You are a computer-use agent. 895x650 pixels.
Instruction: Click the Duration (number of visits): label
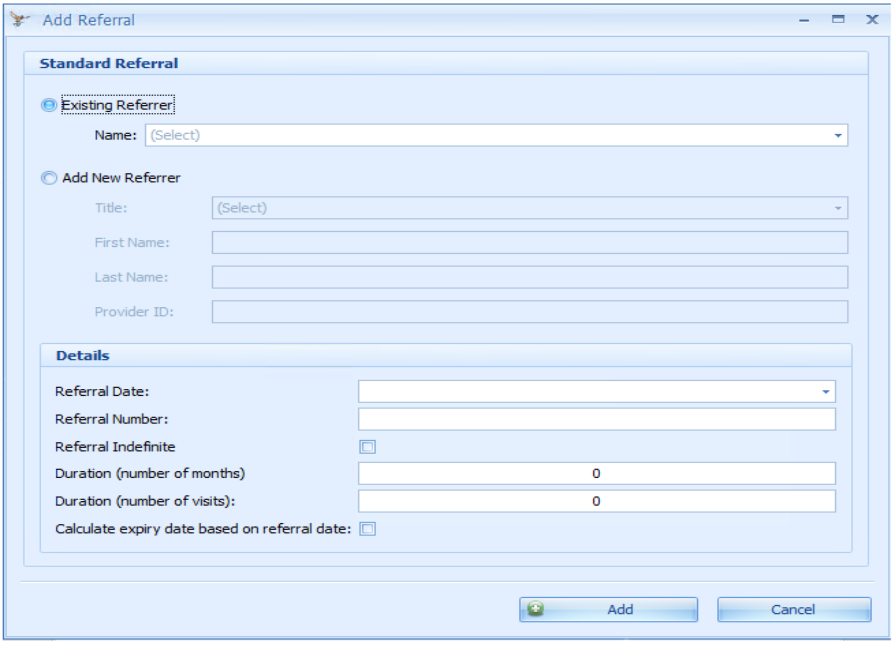click(x=145, y=502)
